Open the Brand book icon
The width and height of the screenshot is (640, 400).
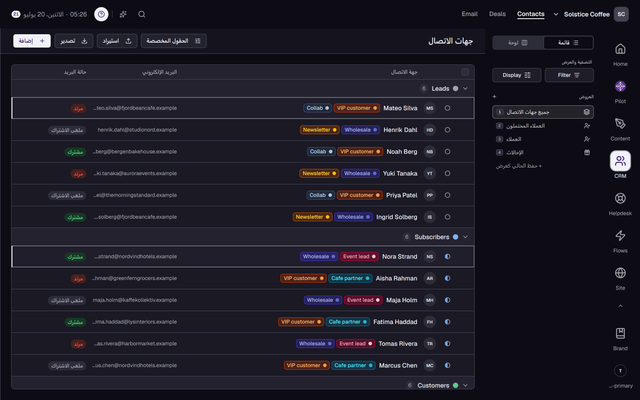620,338
